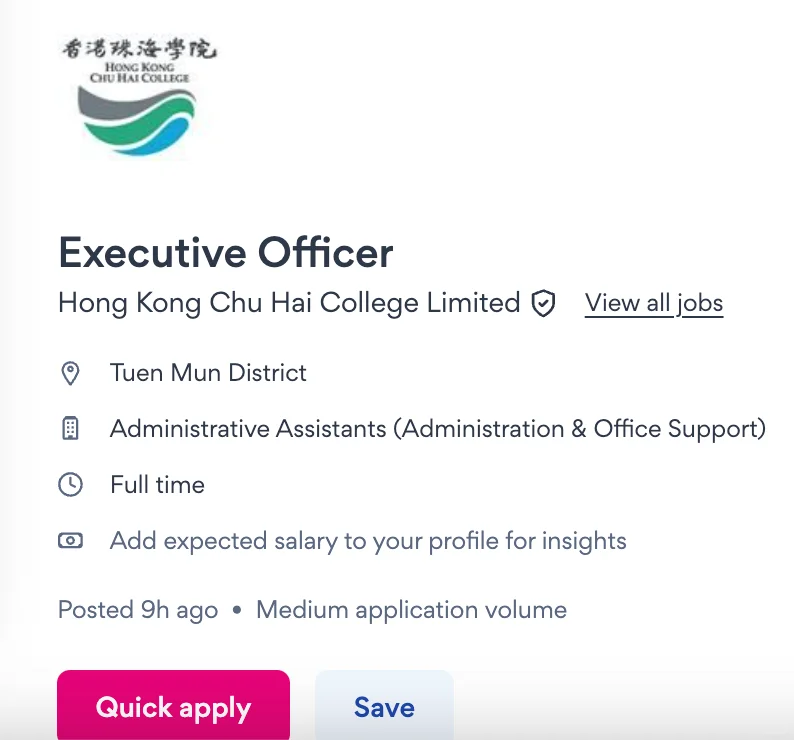Image resolution: width=794 pixels, height=740 pixels.
Task: Click the Full time work type text
Action: coord(157,485)
